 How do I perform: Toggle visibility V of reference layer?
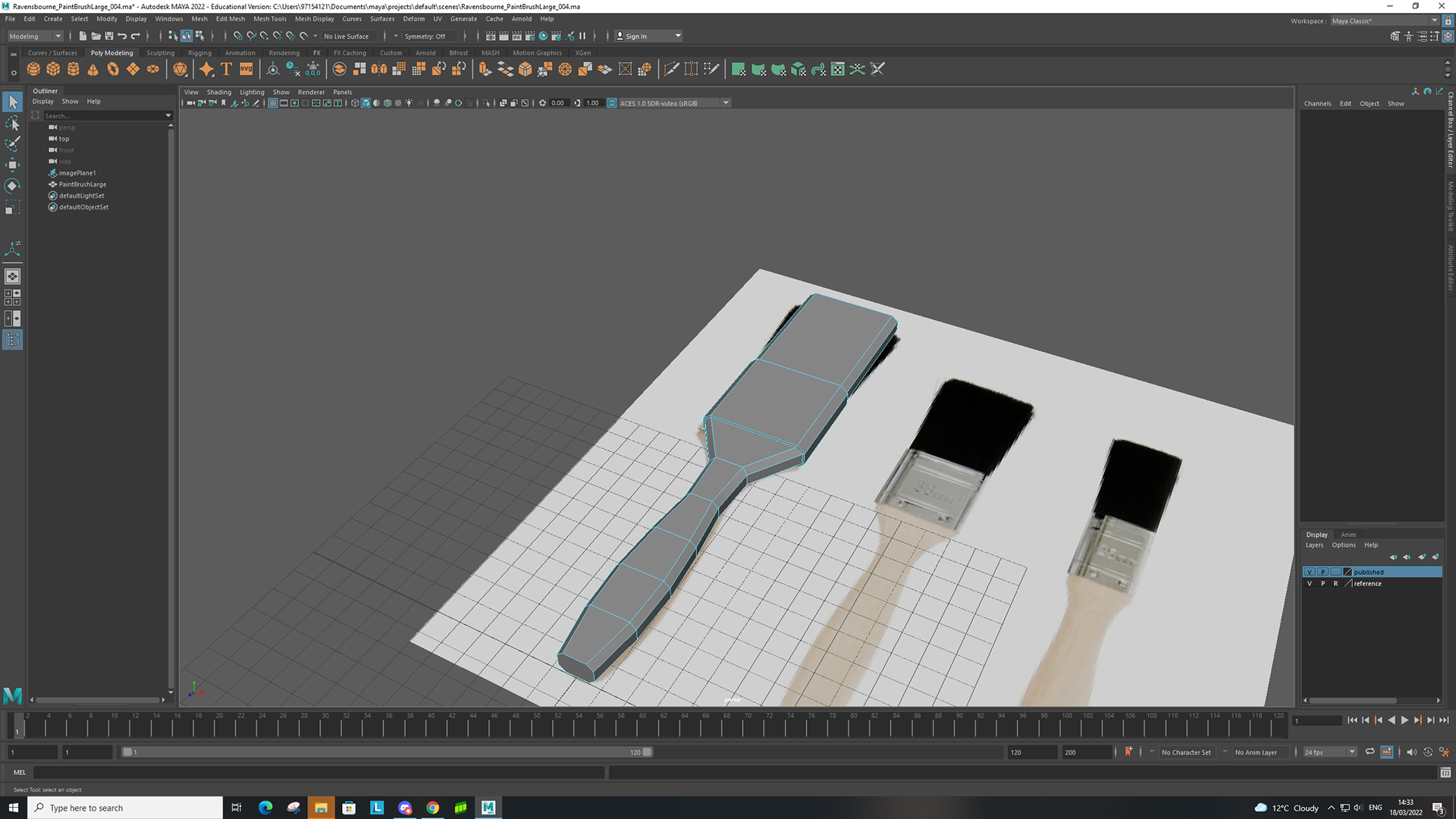click(x=1310, y=583)
